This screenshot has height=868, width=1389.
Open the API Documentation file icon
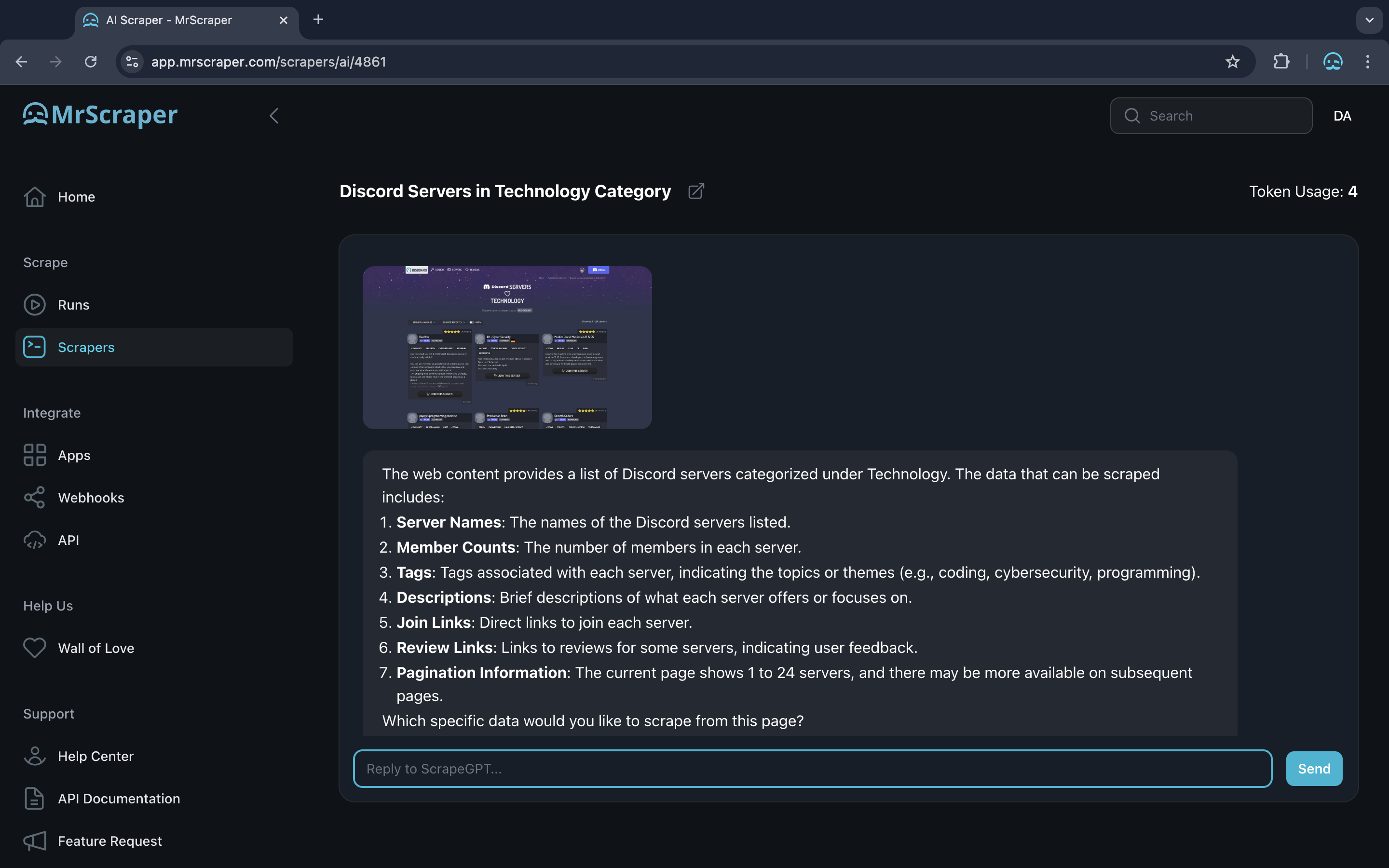pos(34,799)
